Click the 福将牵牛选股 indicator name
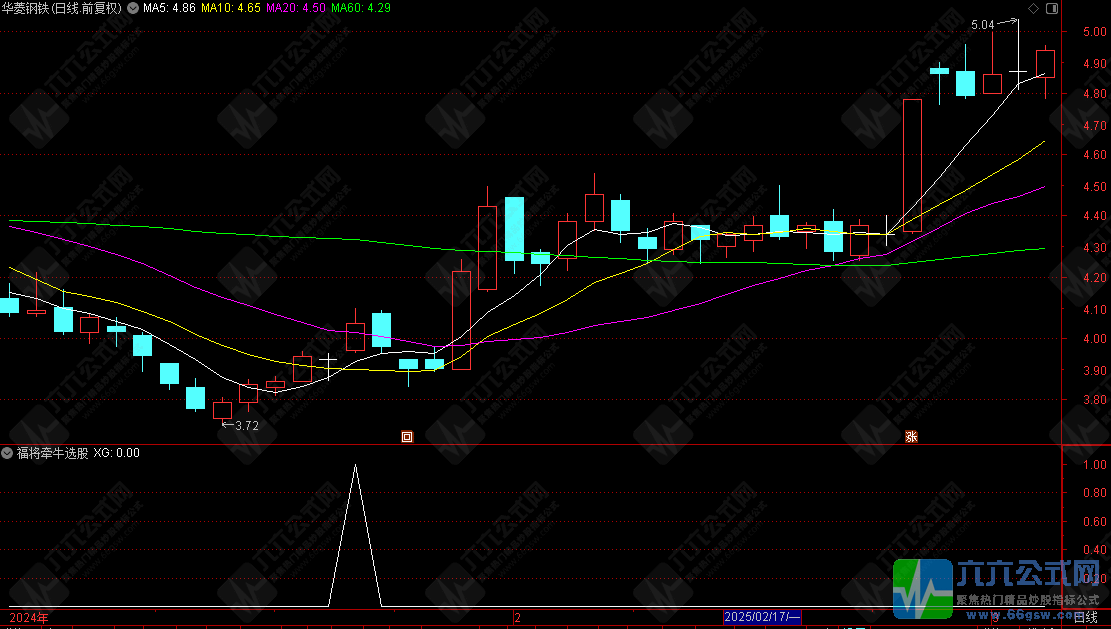Screen dimensions: 1111x629 click(52, 453)
